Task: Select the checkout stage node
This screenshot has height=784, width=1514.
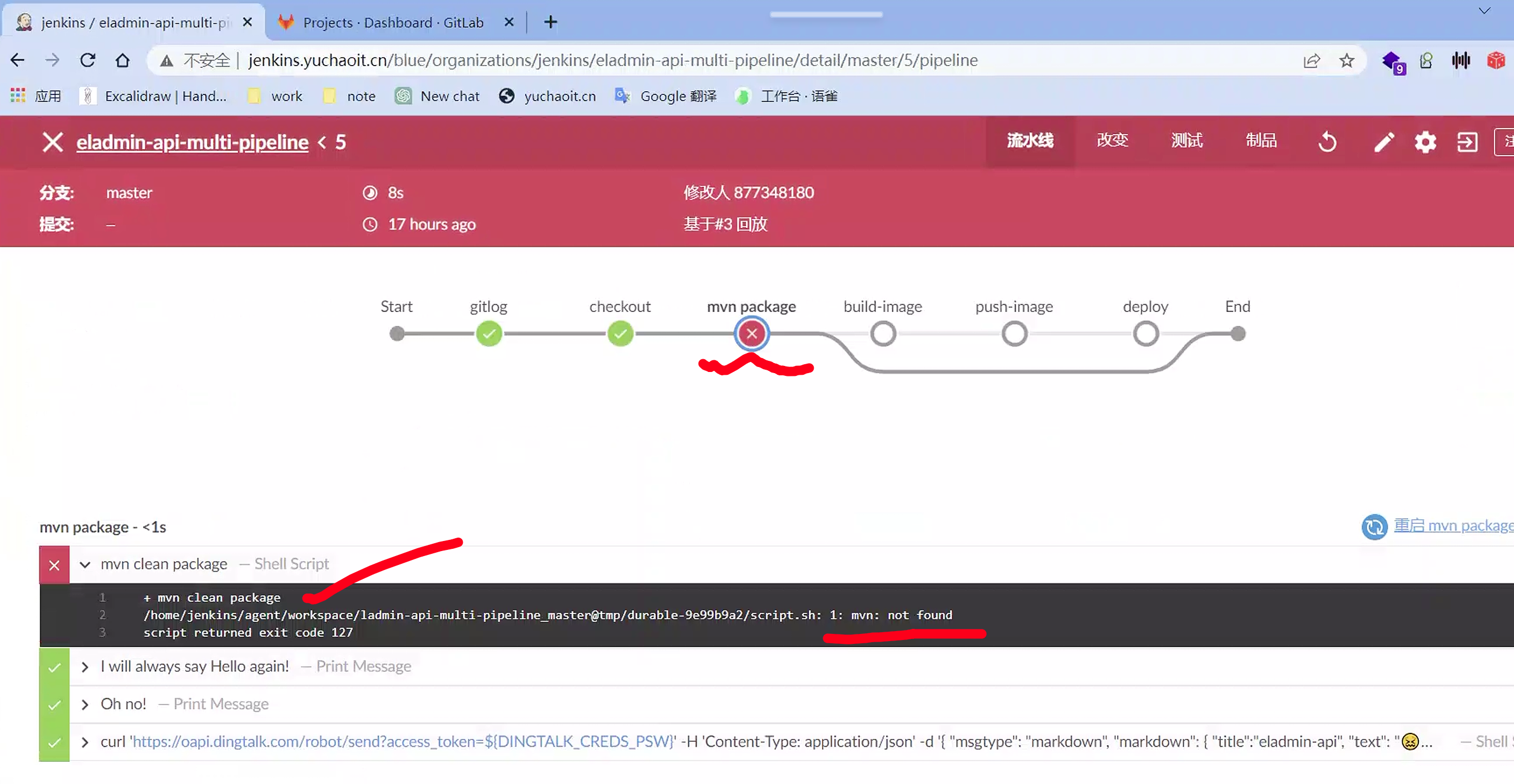Action: pos(620,334)
